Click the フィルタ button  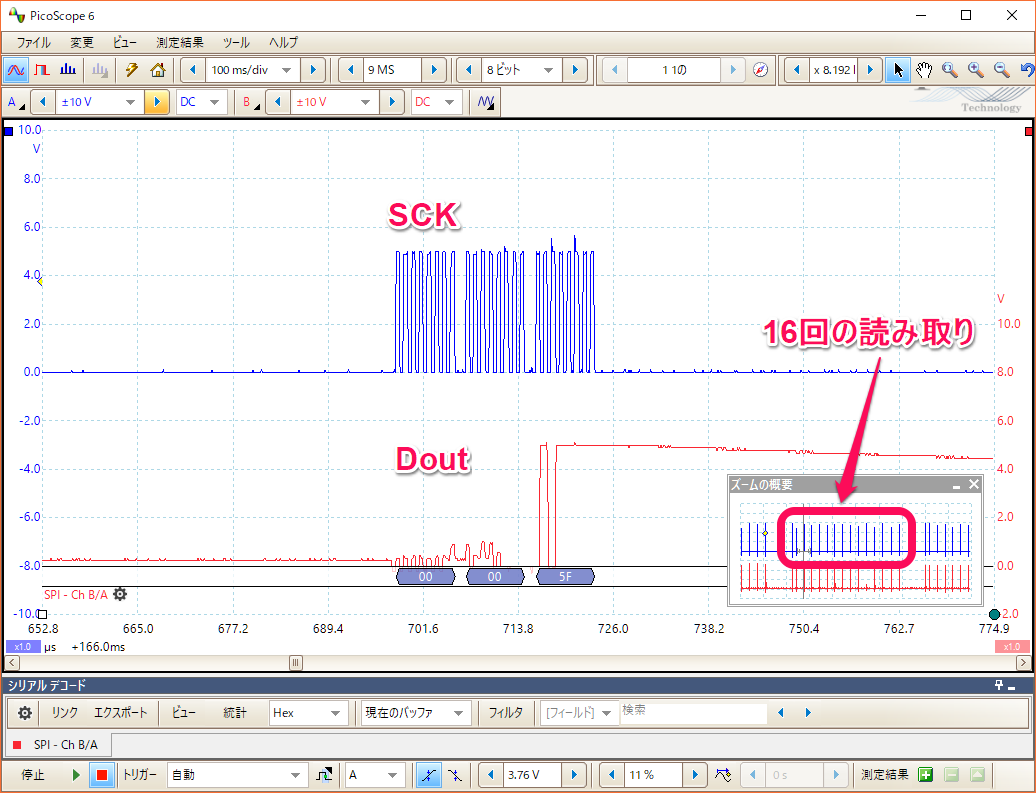tap(505, 713)
